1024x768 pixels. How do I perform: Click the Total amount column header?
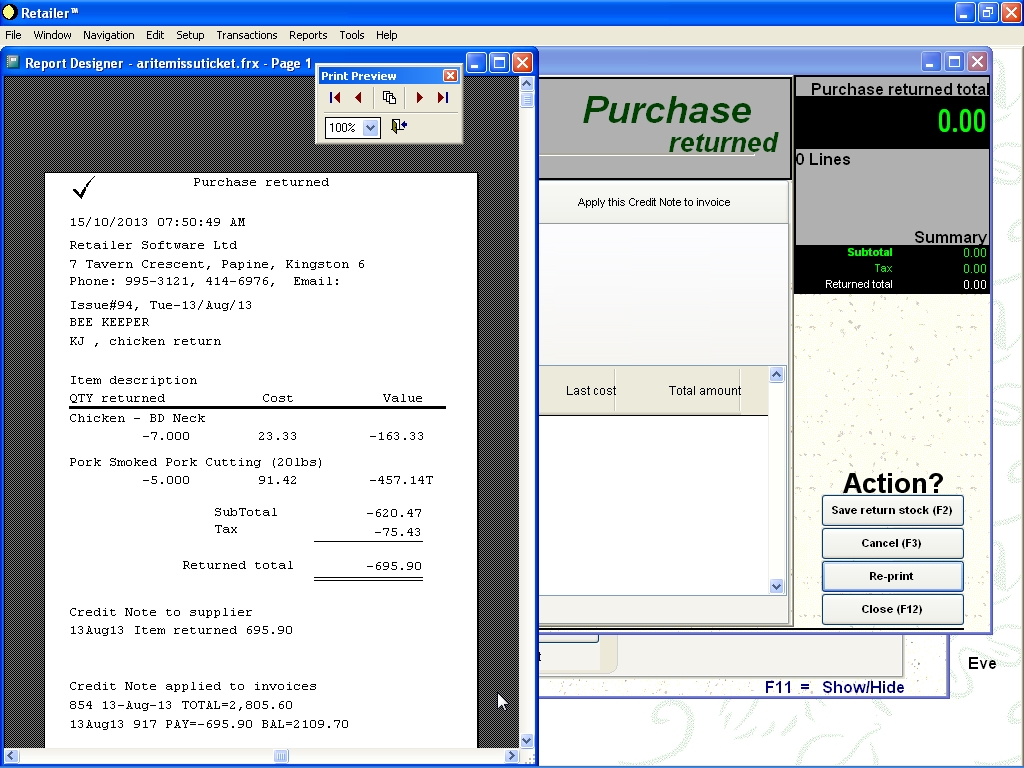pos(704,391)
